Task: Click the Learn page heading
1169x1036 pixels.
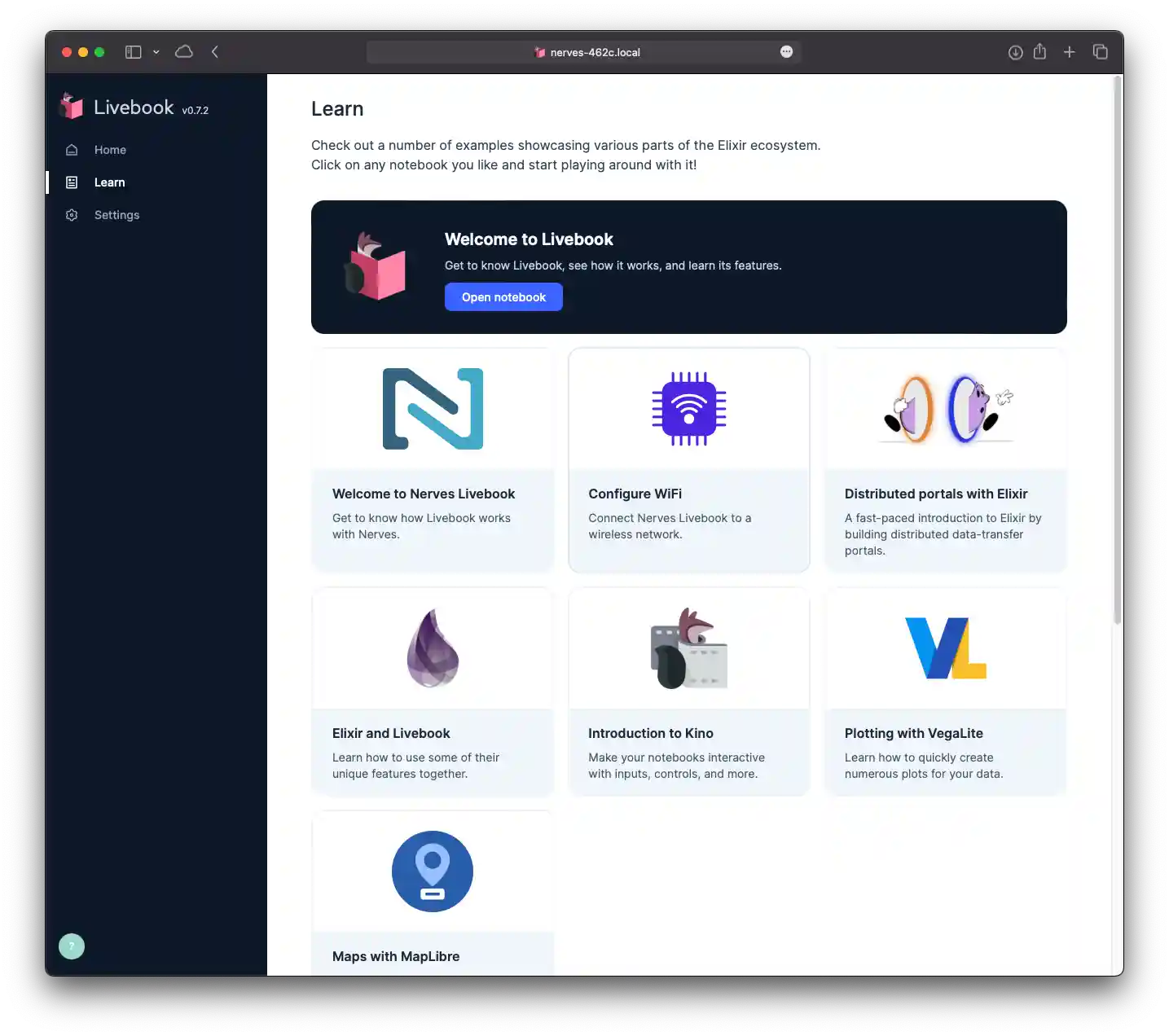Action: point(337,109)
